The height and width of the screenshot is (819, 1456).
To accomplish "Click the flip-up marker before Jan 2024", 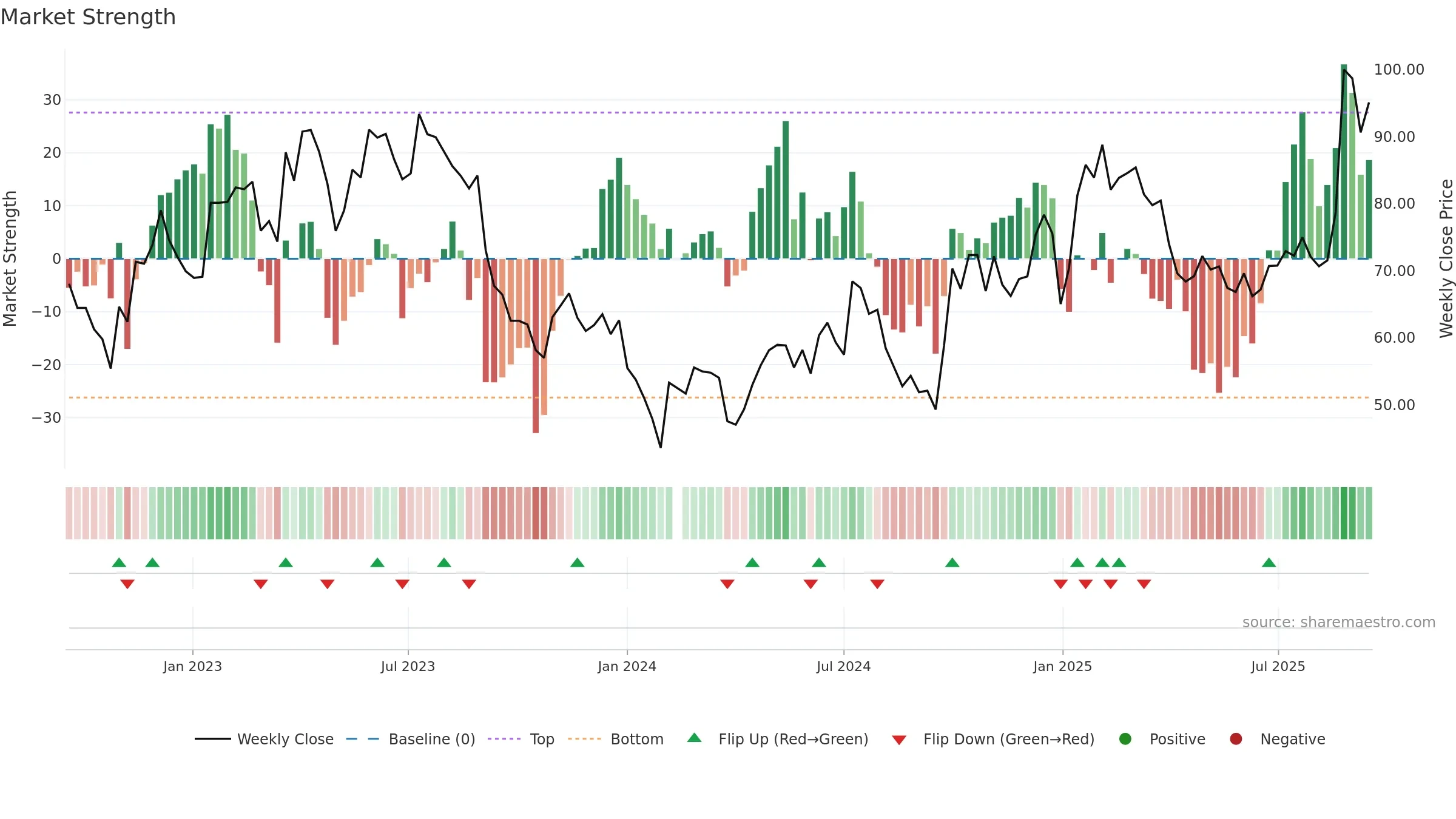I will tap(578, 562).
